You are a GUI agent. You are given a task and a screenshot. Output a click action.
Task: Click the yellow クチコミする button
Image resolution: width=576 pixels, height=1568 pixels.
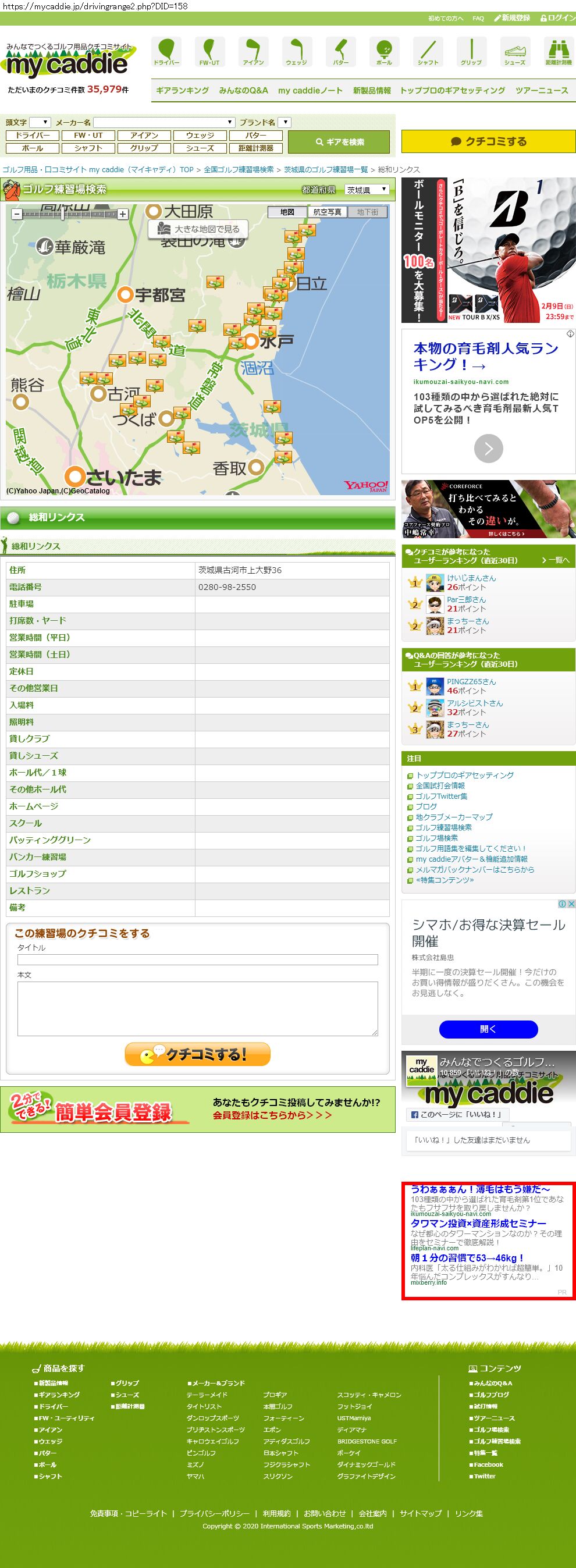[x=488, y=141]
